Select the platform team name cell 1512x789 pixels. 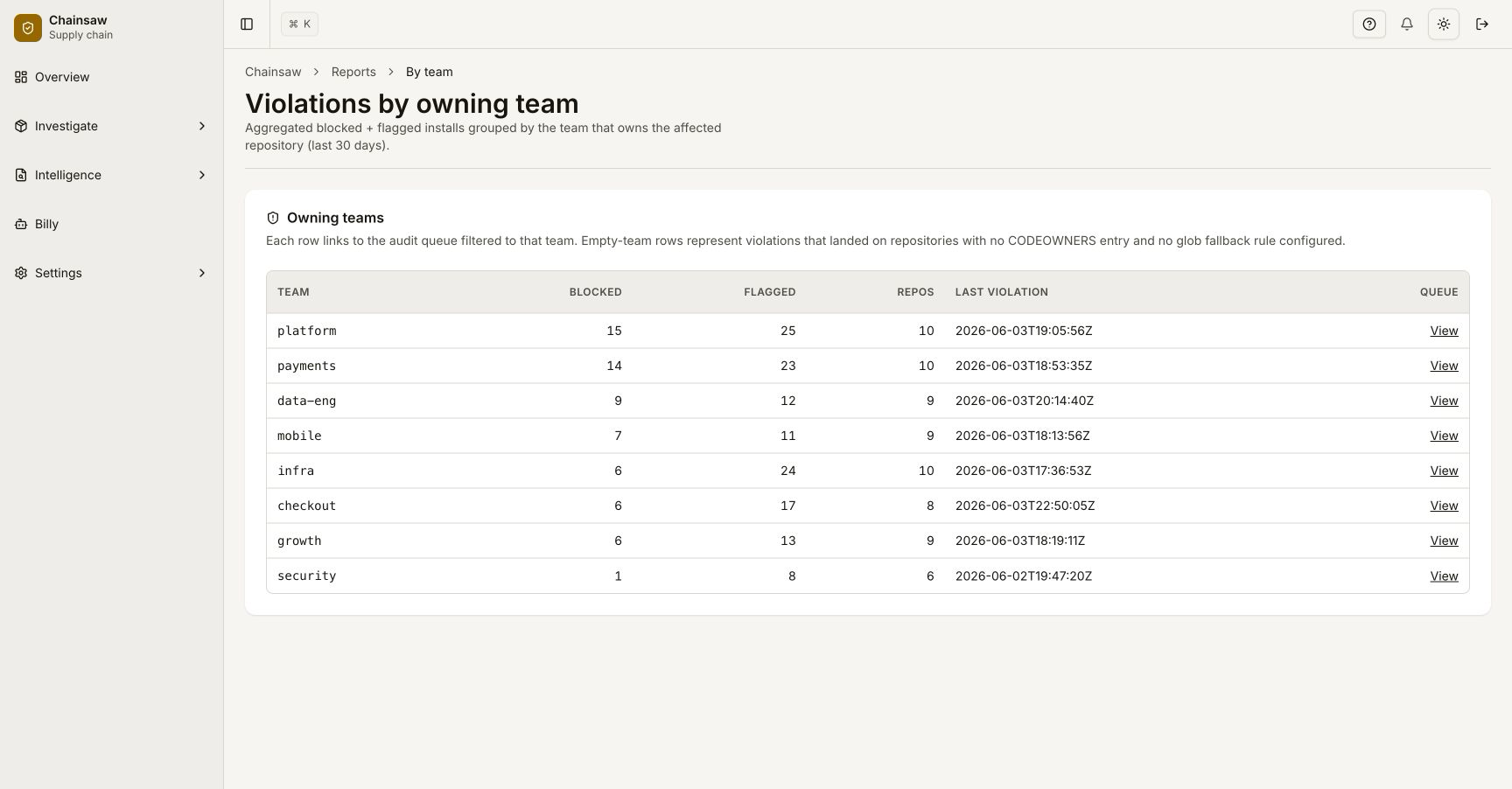click(x=306, y=331)
